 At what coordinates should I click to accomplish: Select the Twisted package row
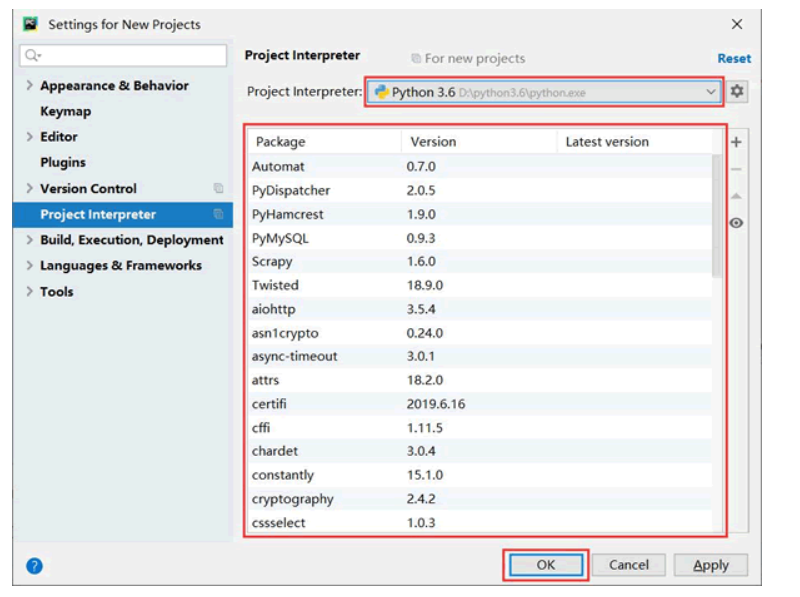pyautogui.click(x=480, y=285)
